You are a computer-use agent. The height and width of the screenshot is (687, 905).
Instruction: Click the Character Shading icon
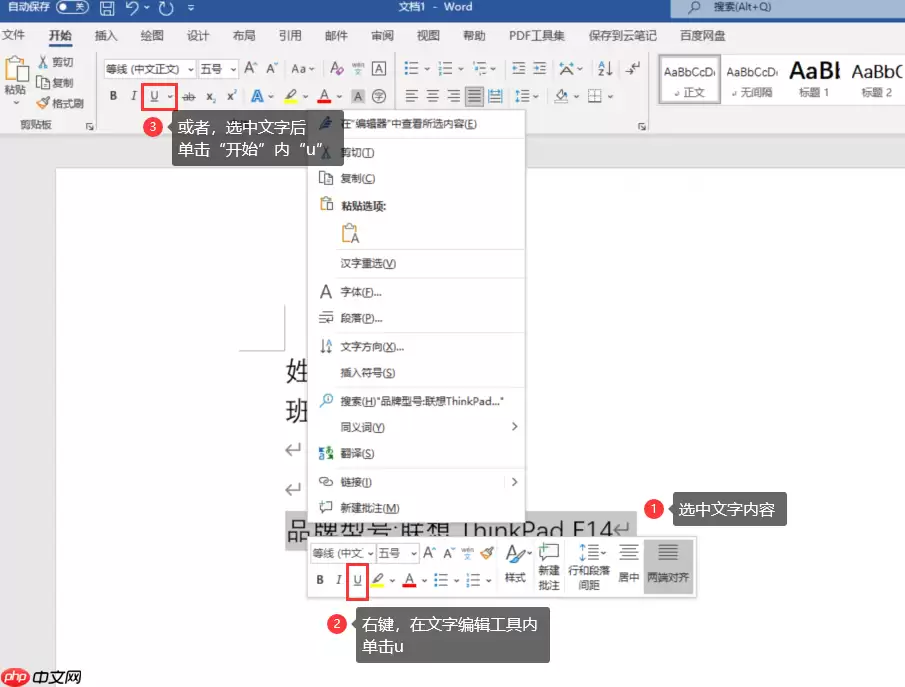click(x=358, y=96)
